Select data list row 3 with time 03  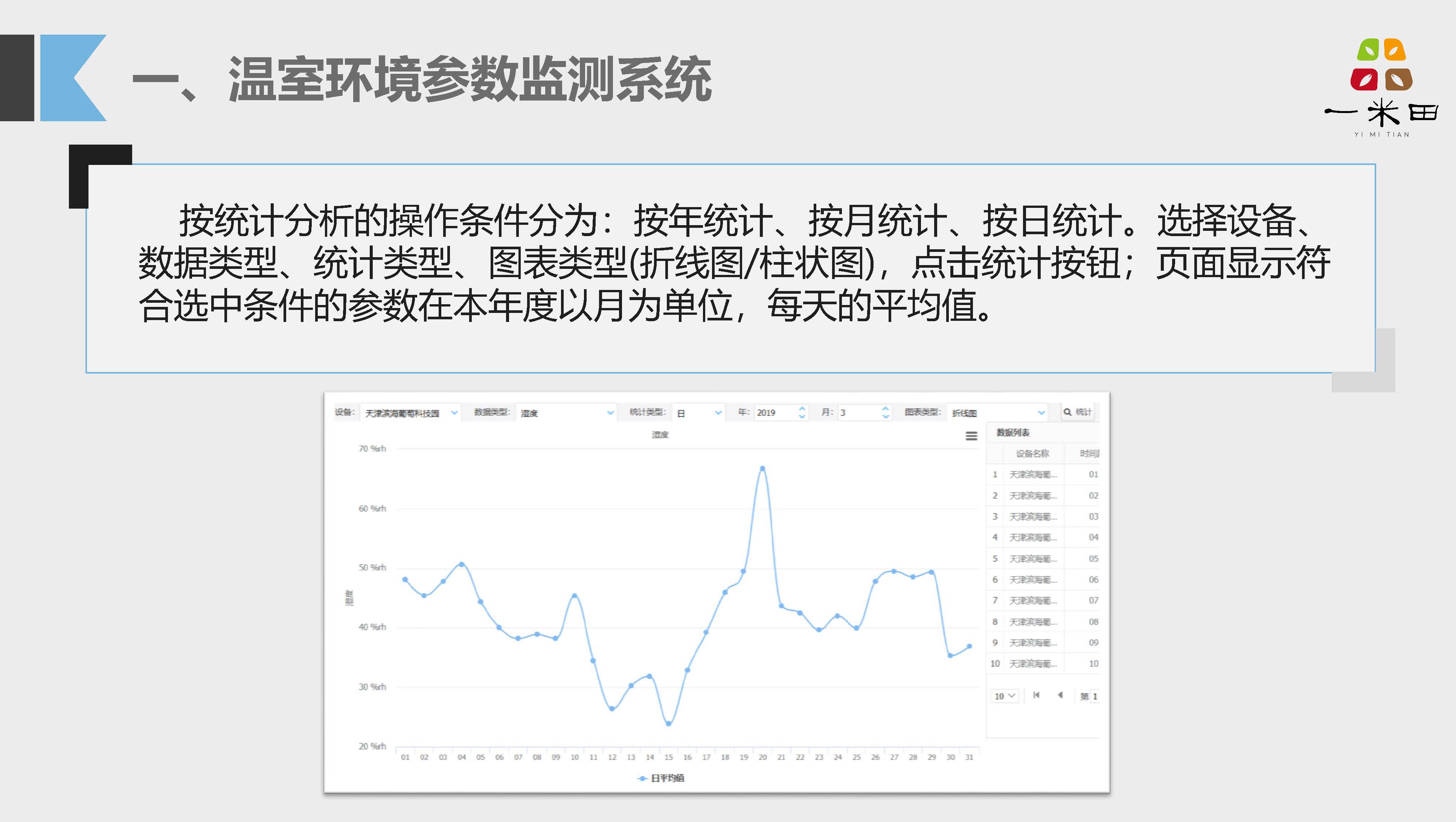point(1043,516)
